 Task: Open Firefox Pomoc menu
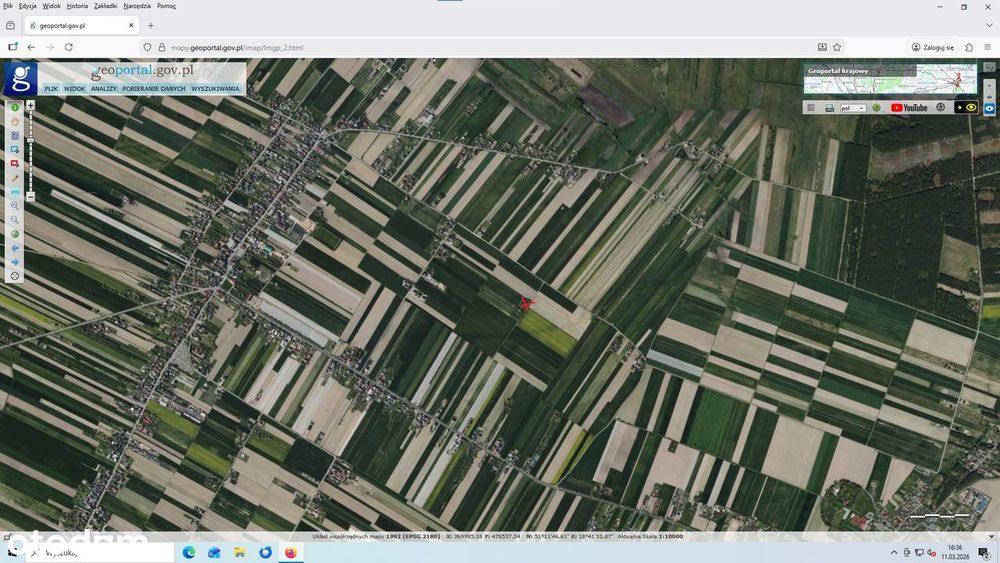tap(166, 6)
